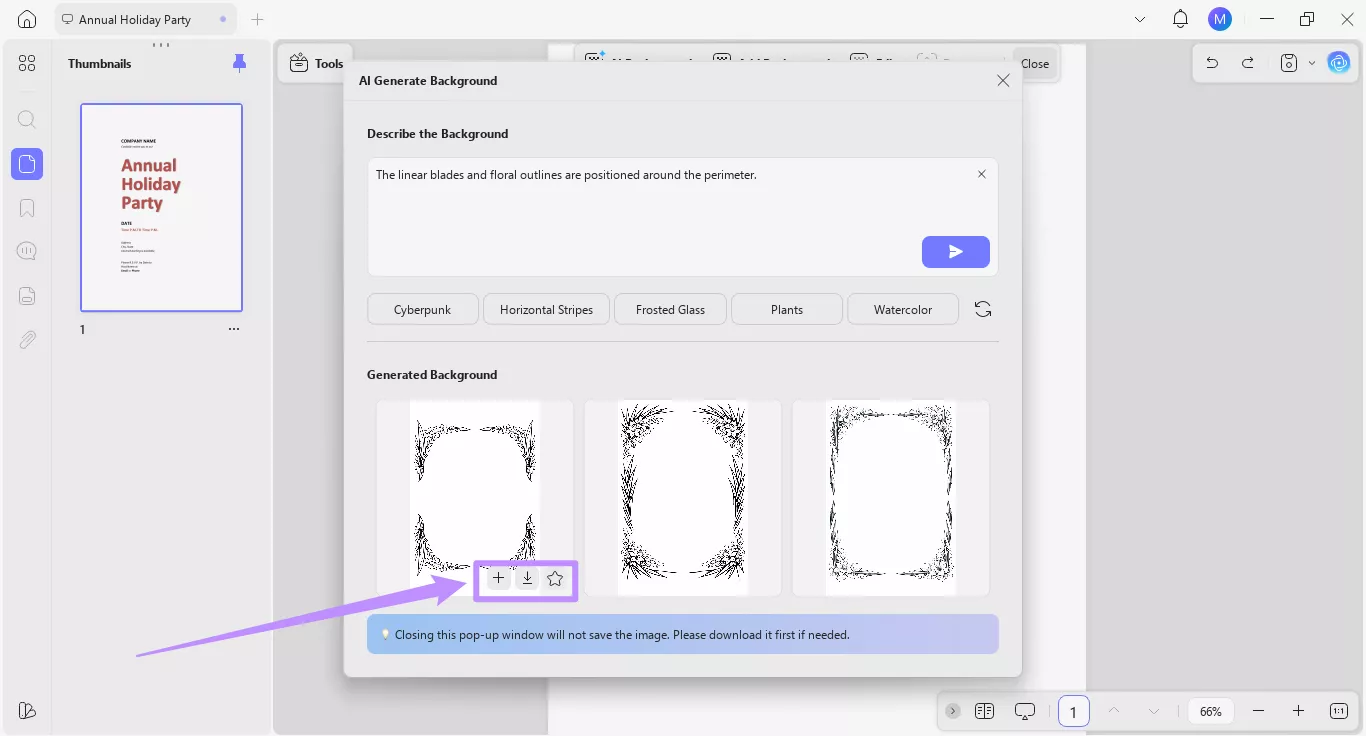Open the tab list dropdown

[1139, 18]
